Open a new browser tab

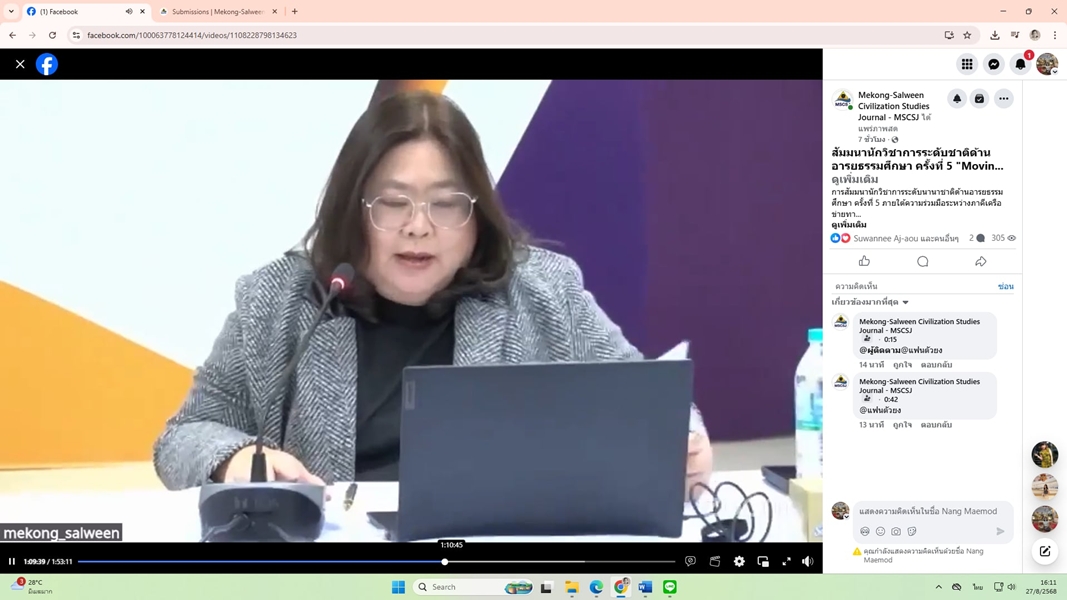click(295, 12)
